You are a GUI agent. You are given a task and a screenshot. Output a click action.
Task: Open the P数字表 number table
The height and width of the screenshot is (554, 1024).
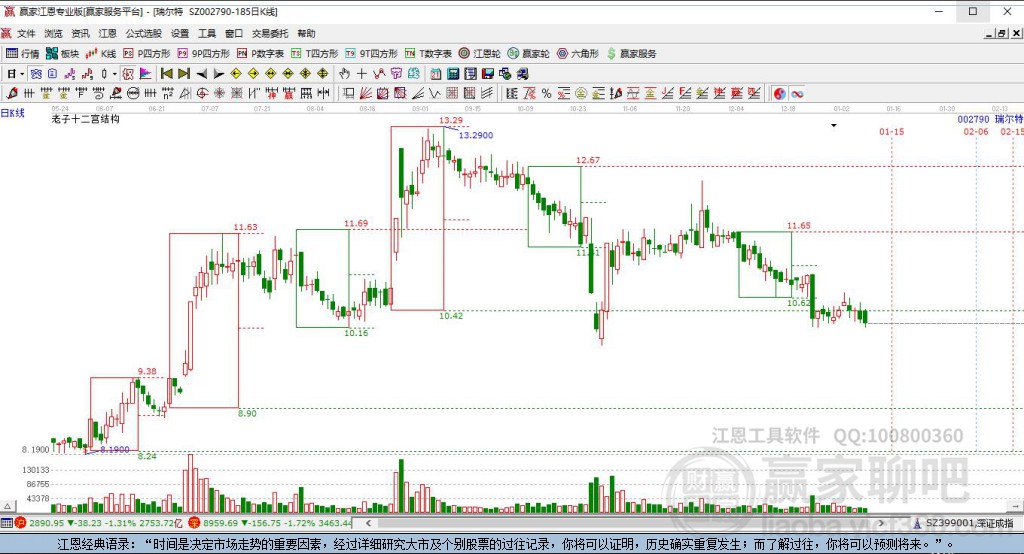tap(261, 54)
